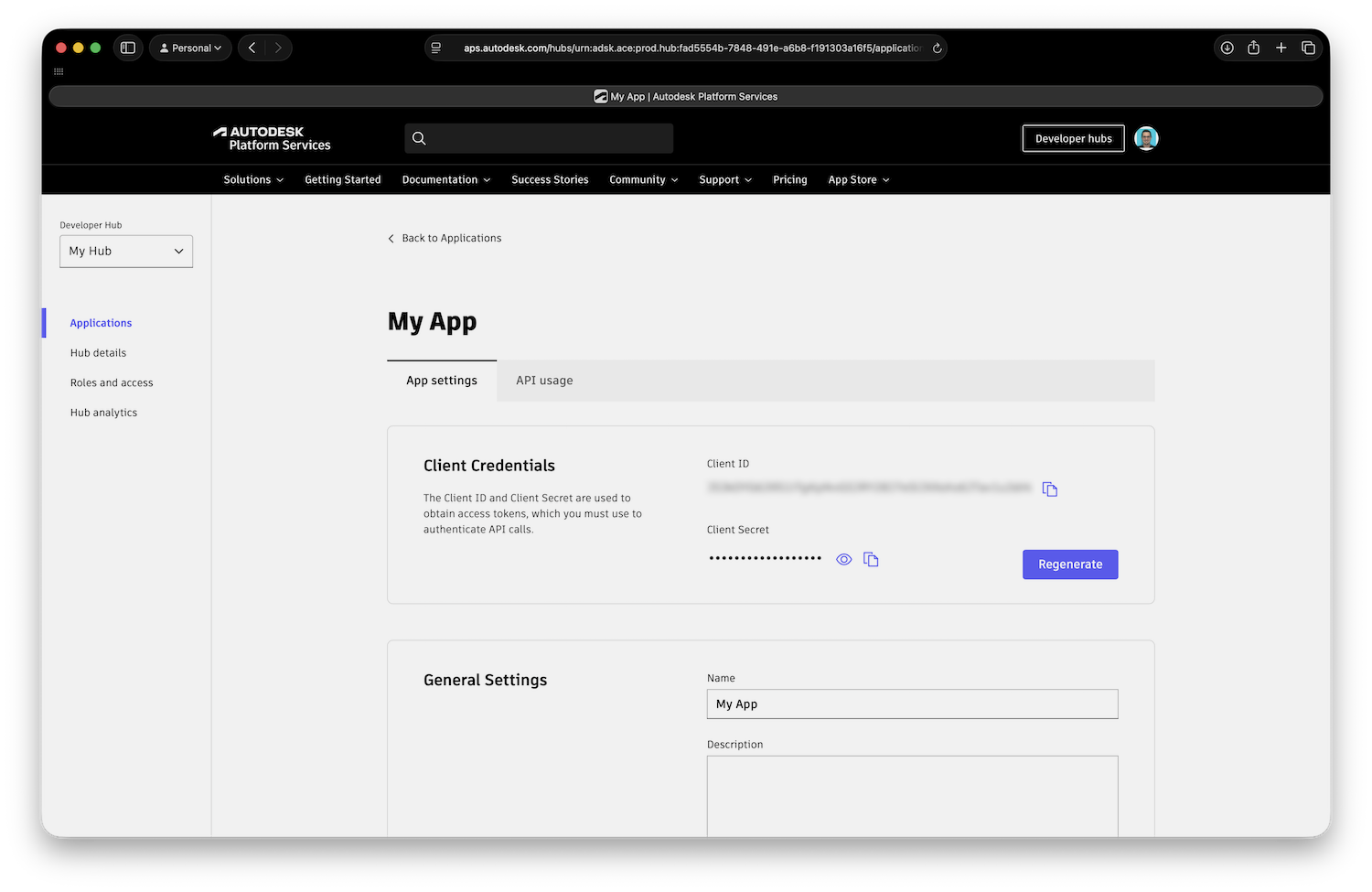Click the search magnifier icon
The image size is (1372, 892).
point(419,138)
